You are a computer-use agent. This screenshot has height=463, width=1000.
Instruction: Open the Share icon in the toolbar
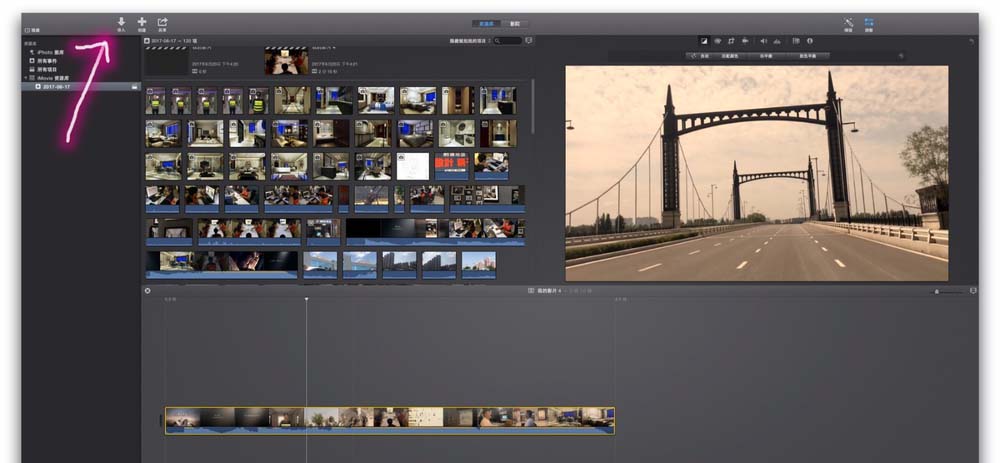(x=163, y=24)
